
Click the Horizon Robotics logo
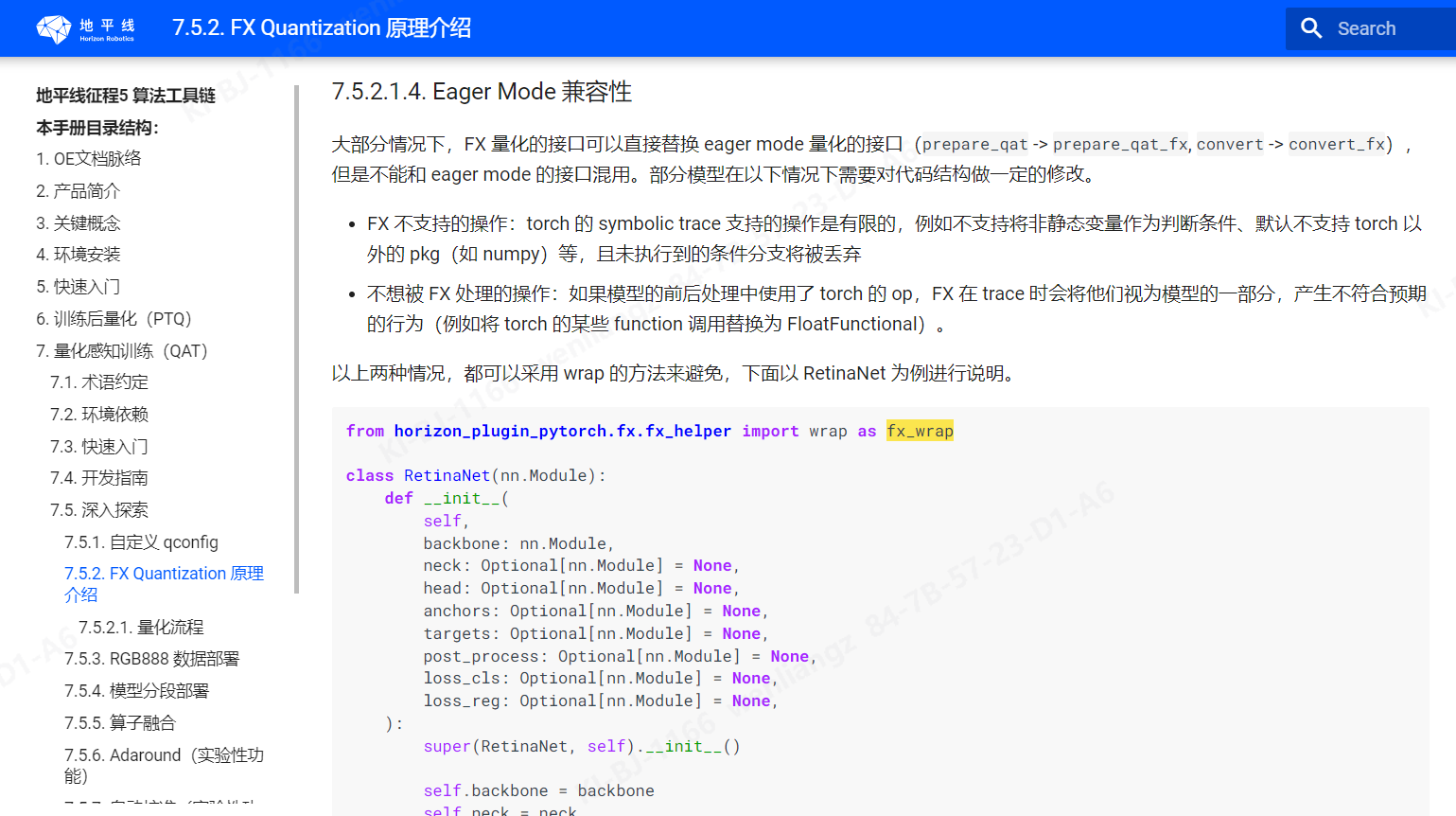click(85, 28)
